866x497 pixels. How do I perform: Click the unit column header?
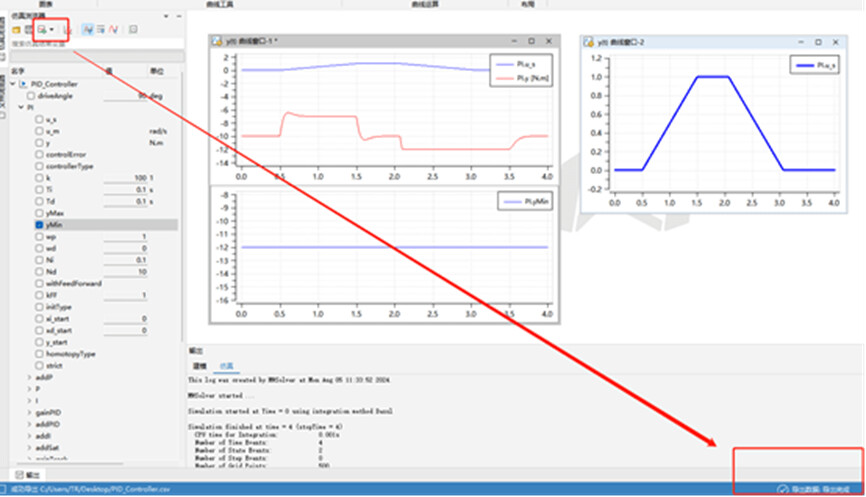pos(157,71)
